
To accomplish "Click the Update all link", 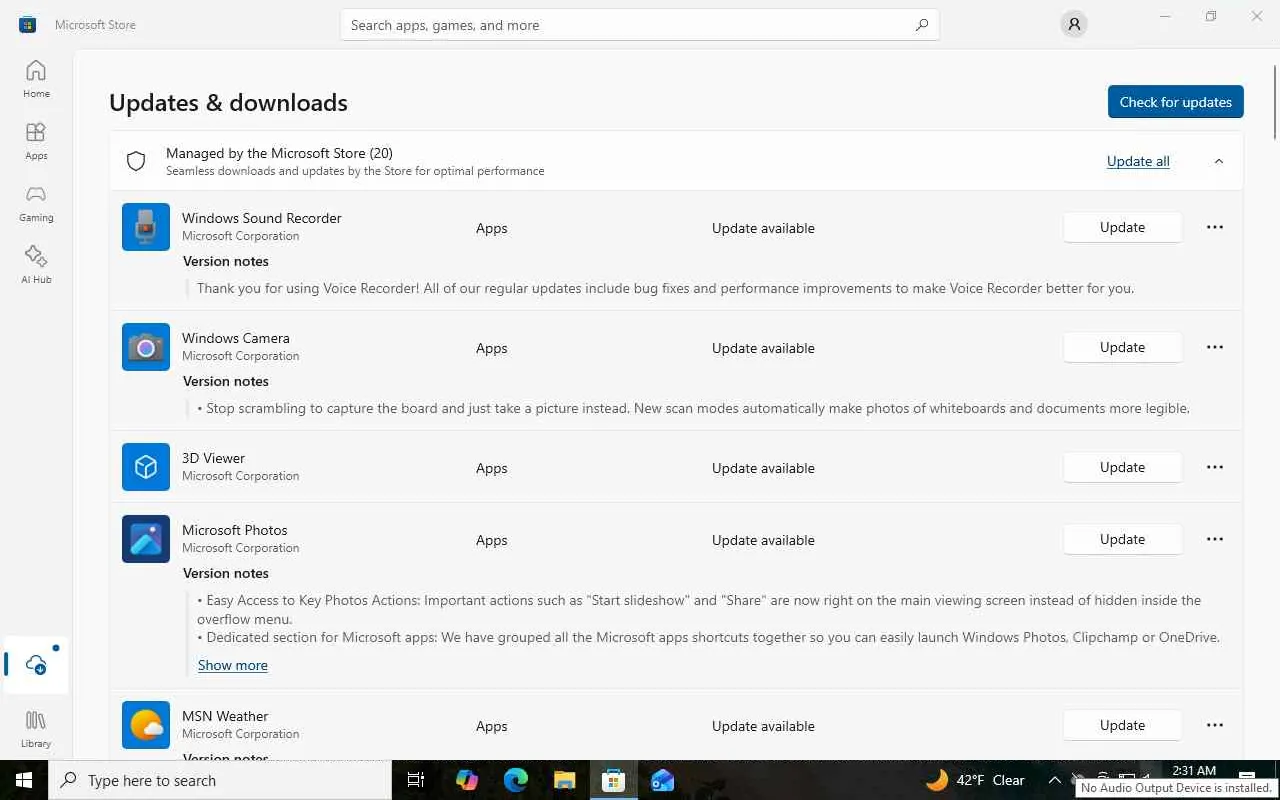I will [1138, 161].
